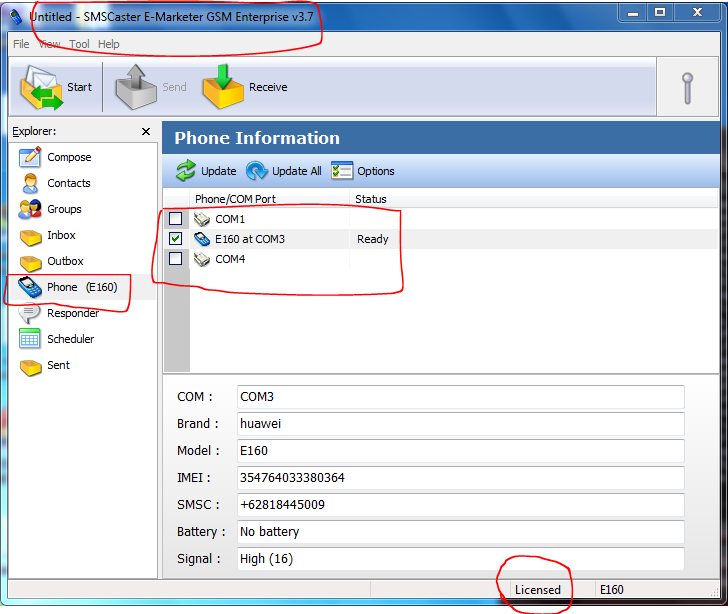Click the Update All icon
The width and height of the screenshot is (728, 614).
257,171
